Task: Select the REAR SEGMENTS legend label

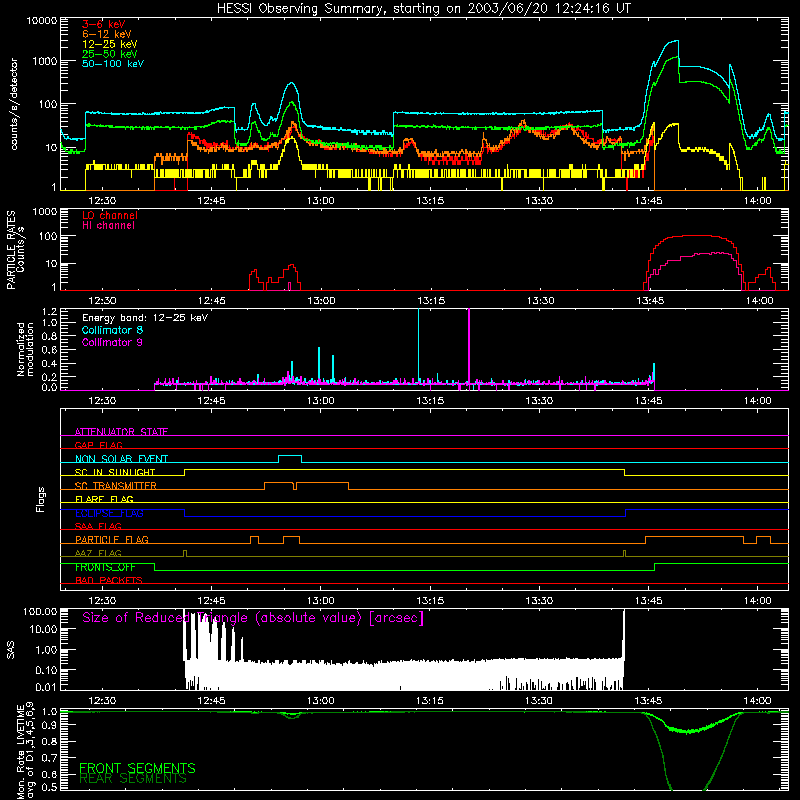Action: 133,779
